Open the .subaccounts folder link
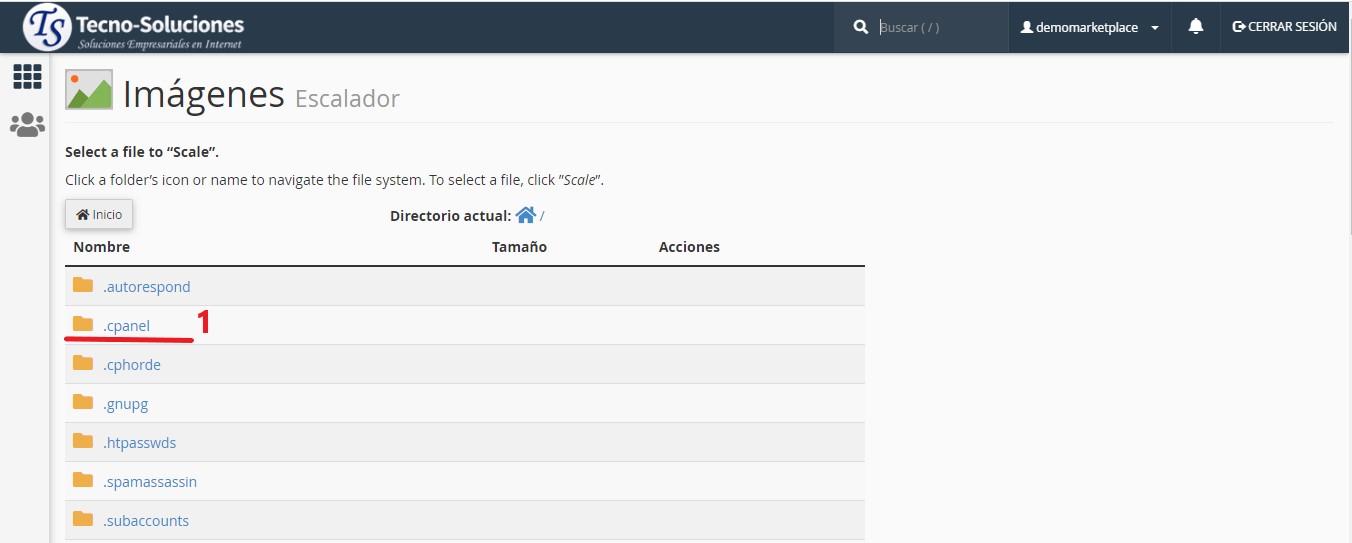The width and height of the screenshot is (1352, 543). tap(145, 521)
